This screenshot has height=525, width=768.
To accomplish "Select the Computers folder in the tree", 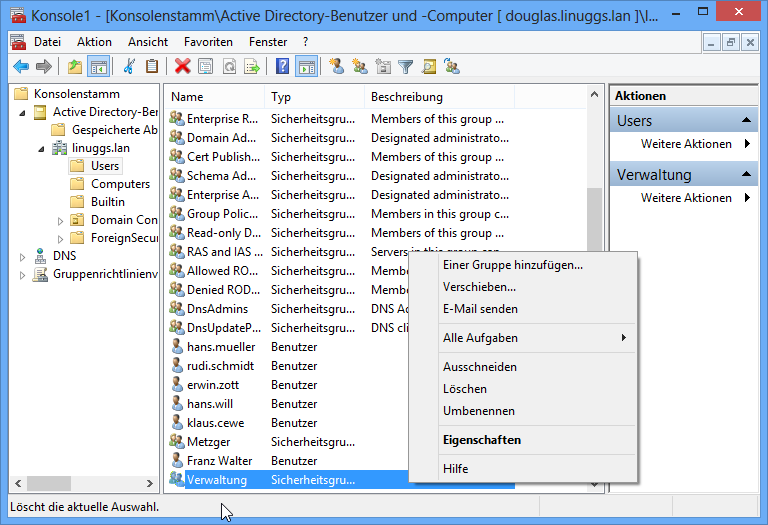I will click(x=120, y=184).
